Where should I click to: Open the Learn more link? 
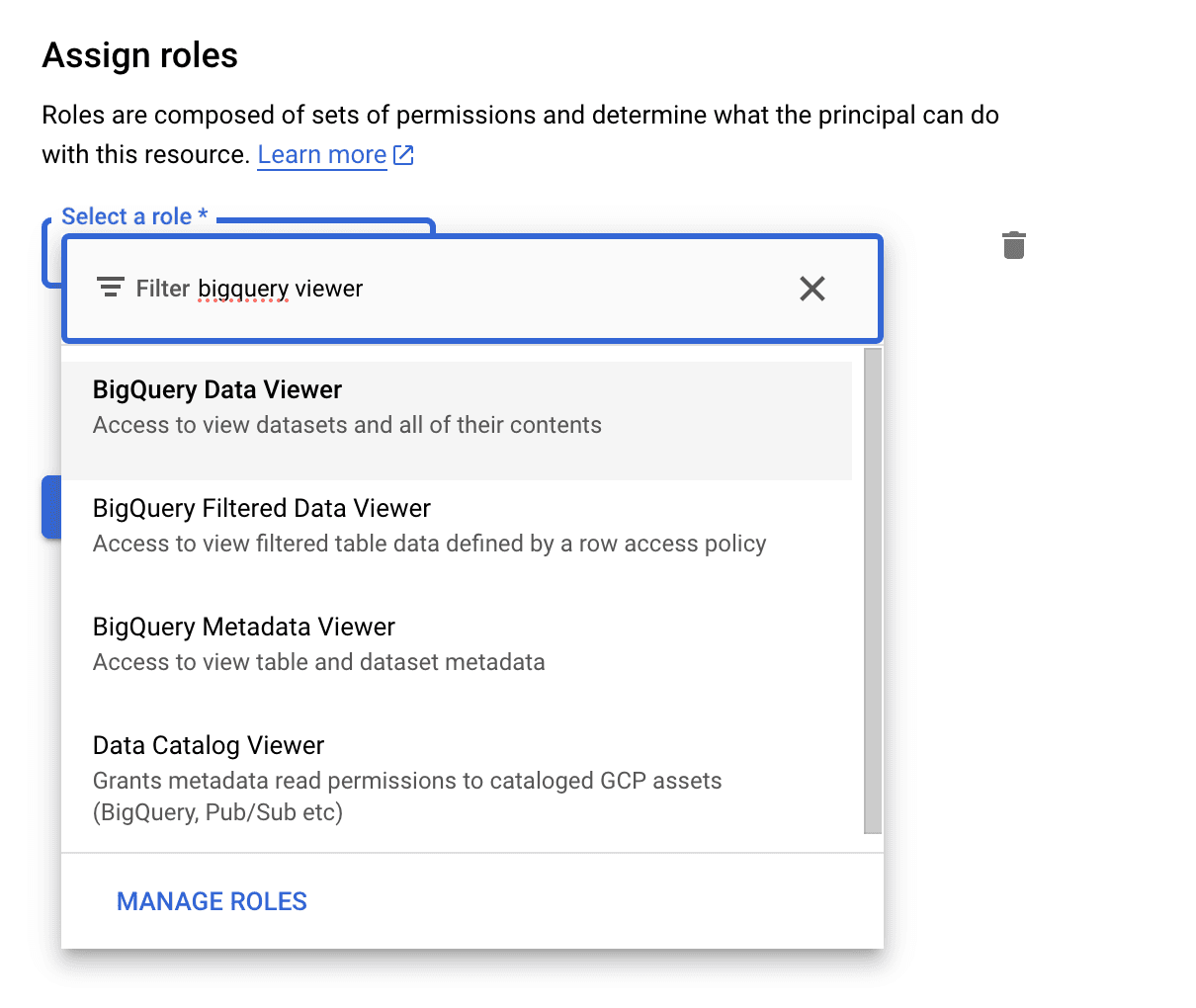coord(321,155)
